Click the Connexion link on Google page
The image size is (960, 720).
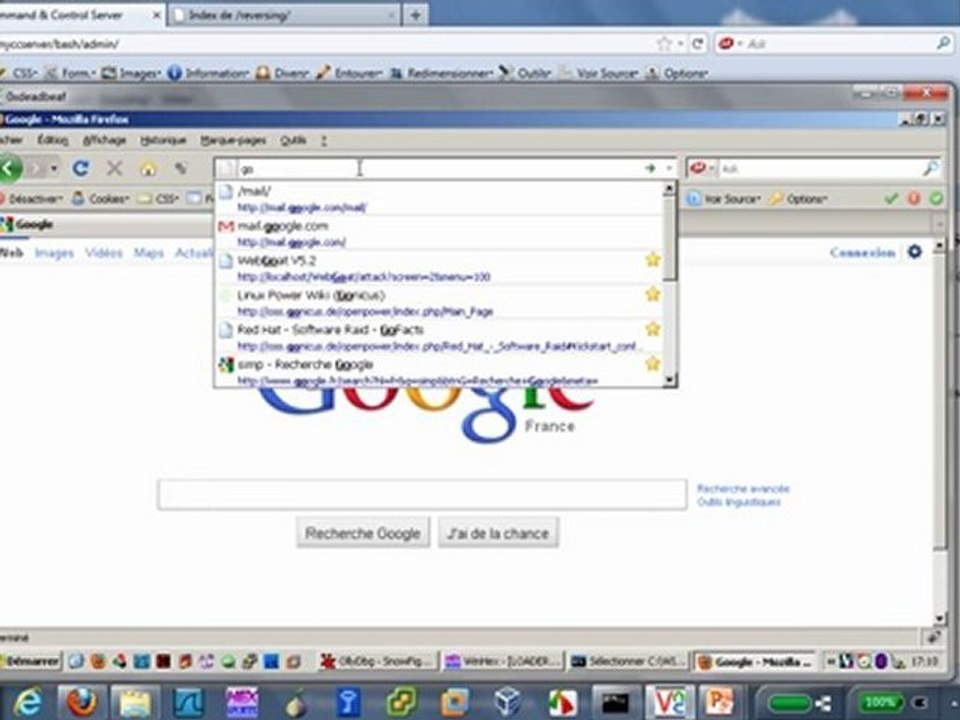point(862,252)
